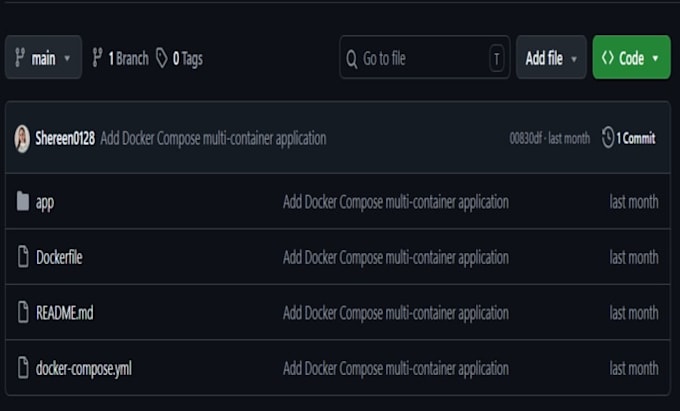This screenshot has width=680, height=411.
Task: Click the branch icon beside 1 Branch
Action: pos(97,58)
